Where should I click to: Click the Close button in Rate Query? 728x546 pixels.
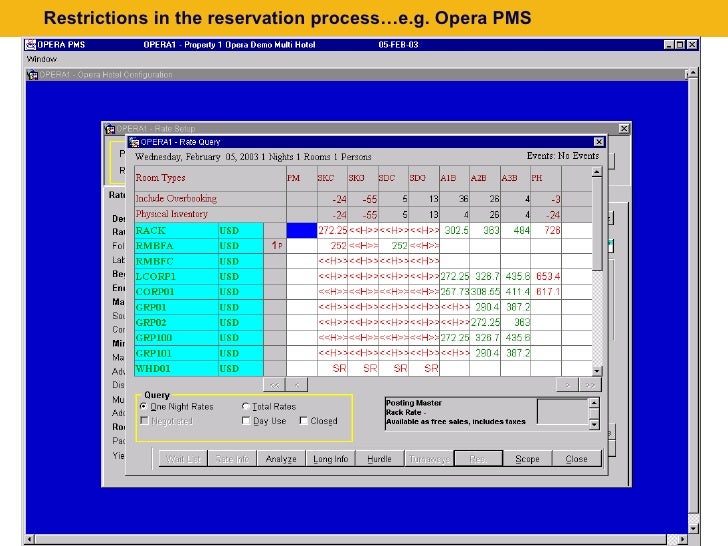coord(577,459)
